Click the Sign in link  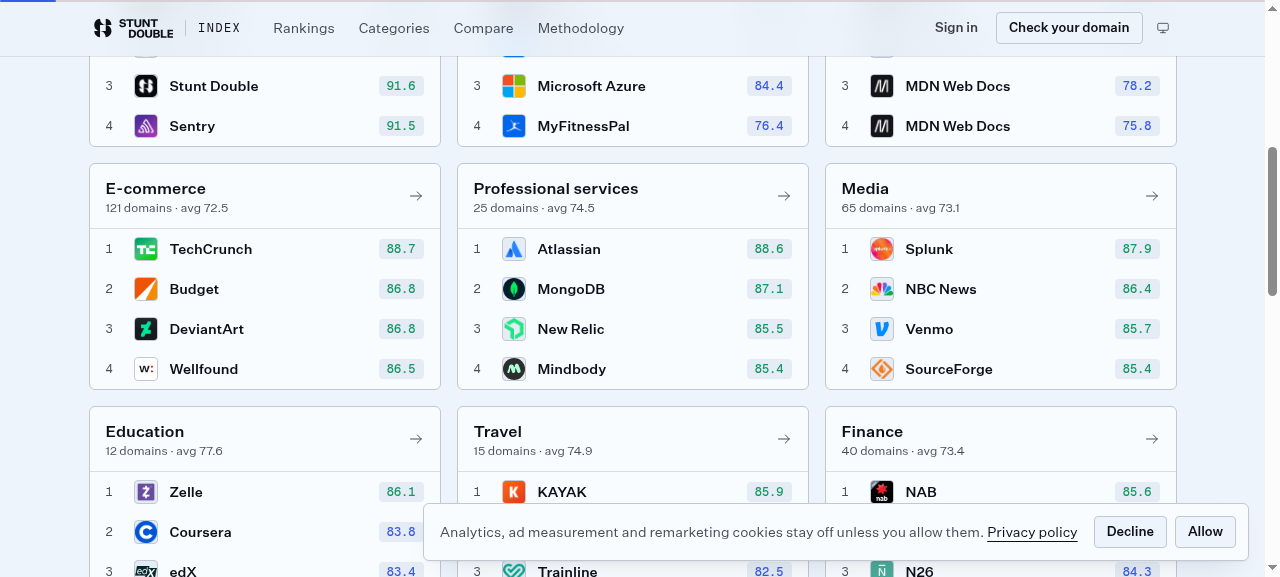(x=956, y=28)
